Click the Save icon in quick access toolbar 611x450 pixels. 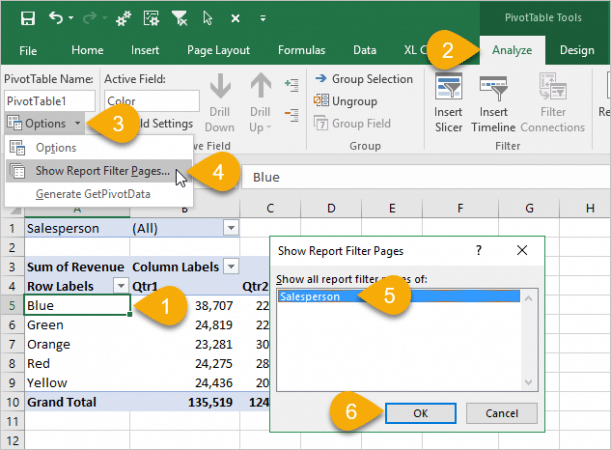pos(27,17)
